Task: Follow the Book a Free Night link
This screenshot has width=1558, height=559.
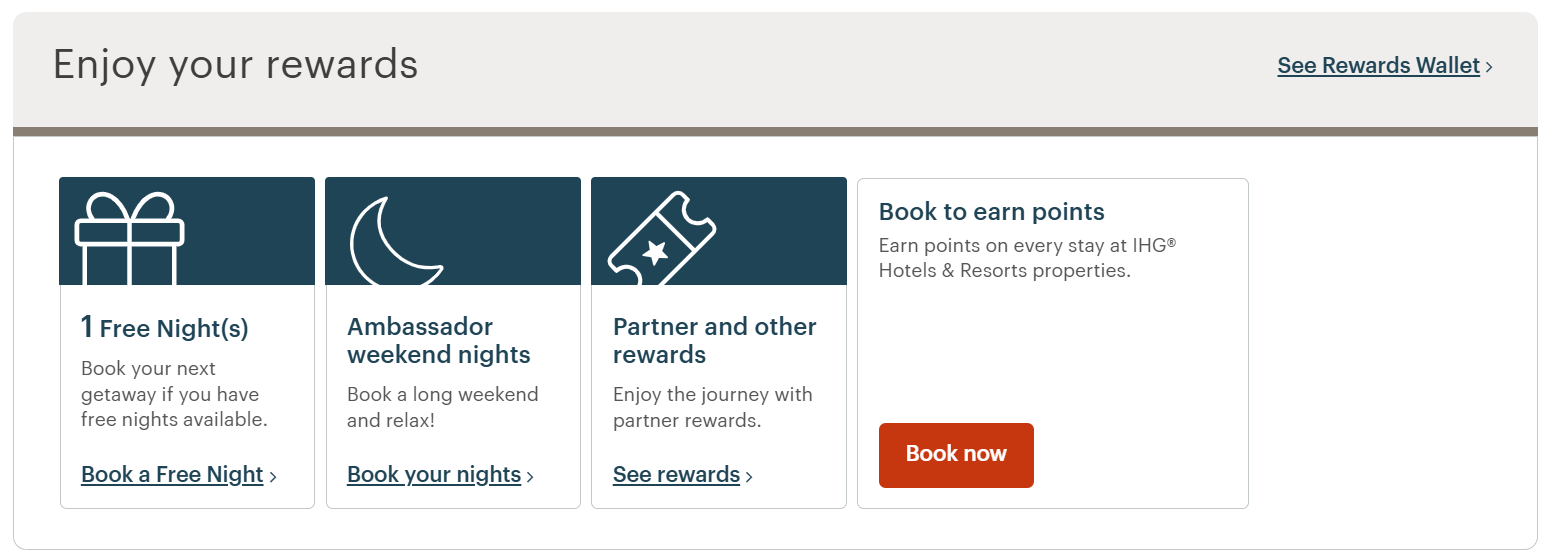Action: coord(172,474)
